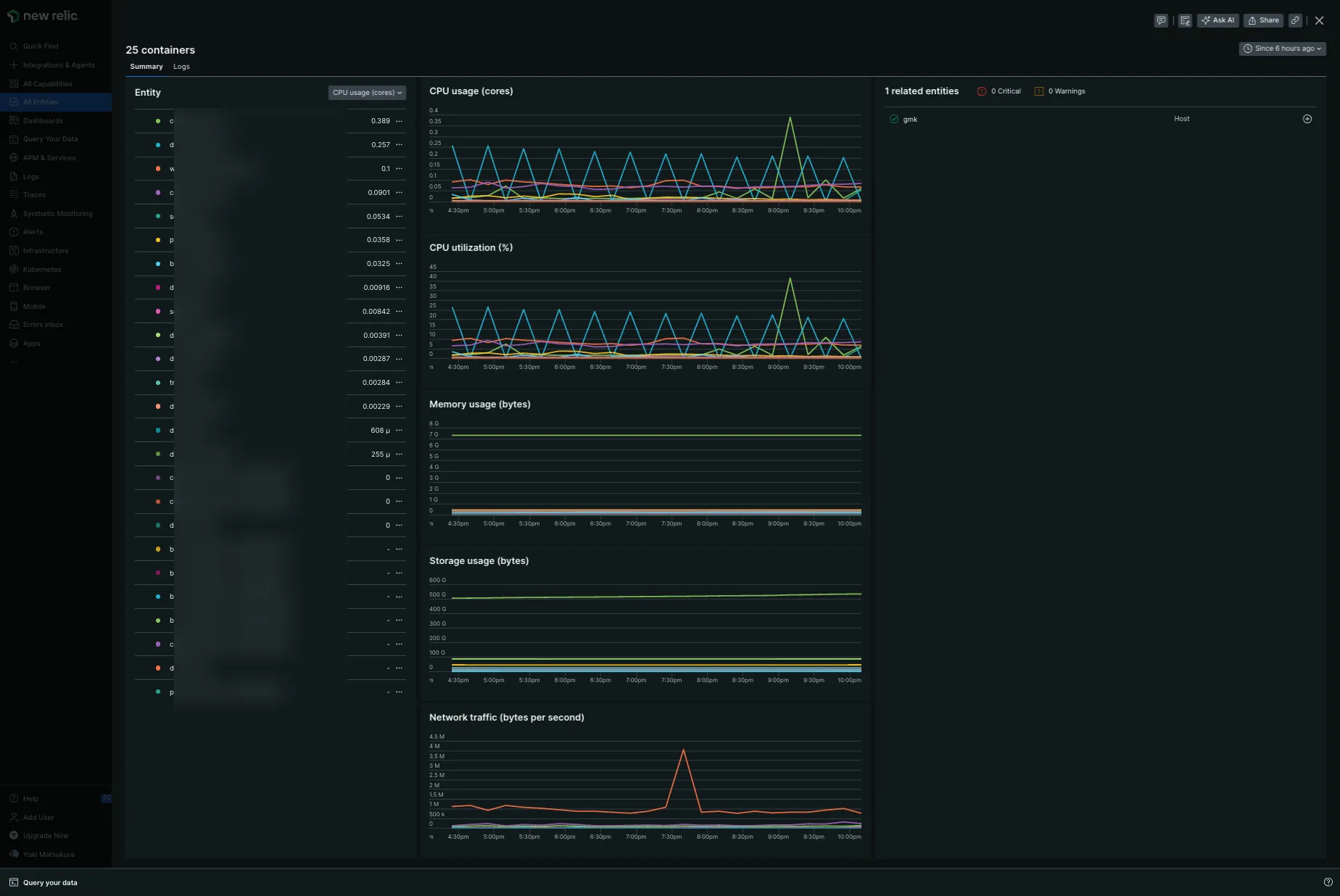Click the 0 Warnings status filter
1340x896 pixels.
tap(1060, 91)
